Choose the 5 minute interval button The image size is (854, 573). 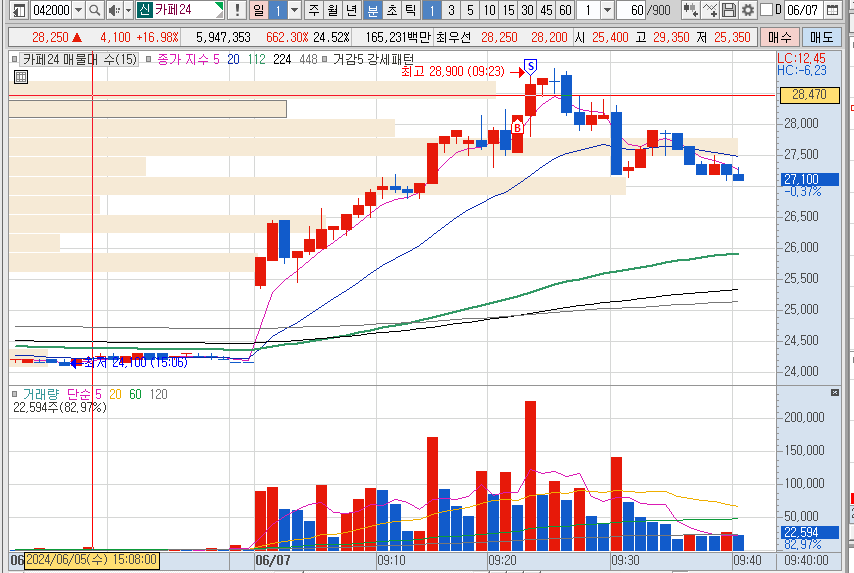tap(470, 10)
